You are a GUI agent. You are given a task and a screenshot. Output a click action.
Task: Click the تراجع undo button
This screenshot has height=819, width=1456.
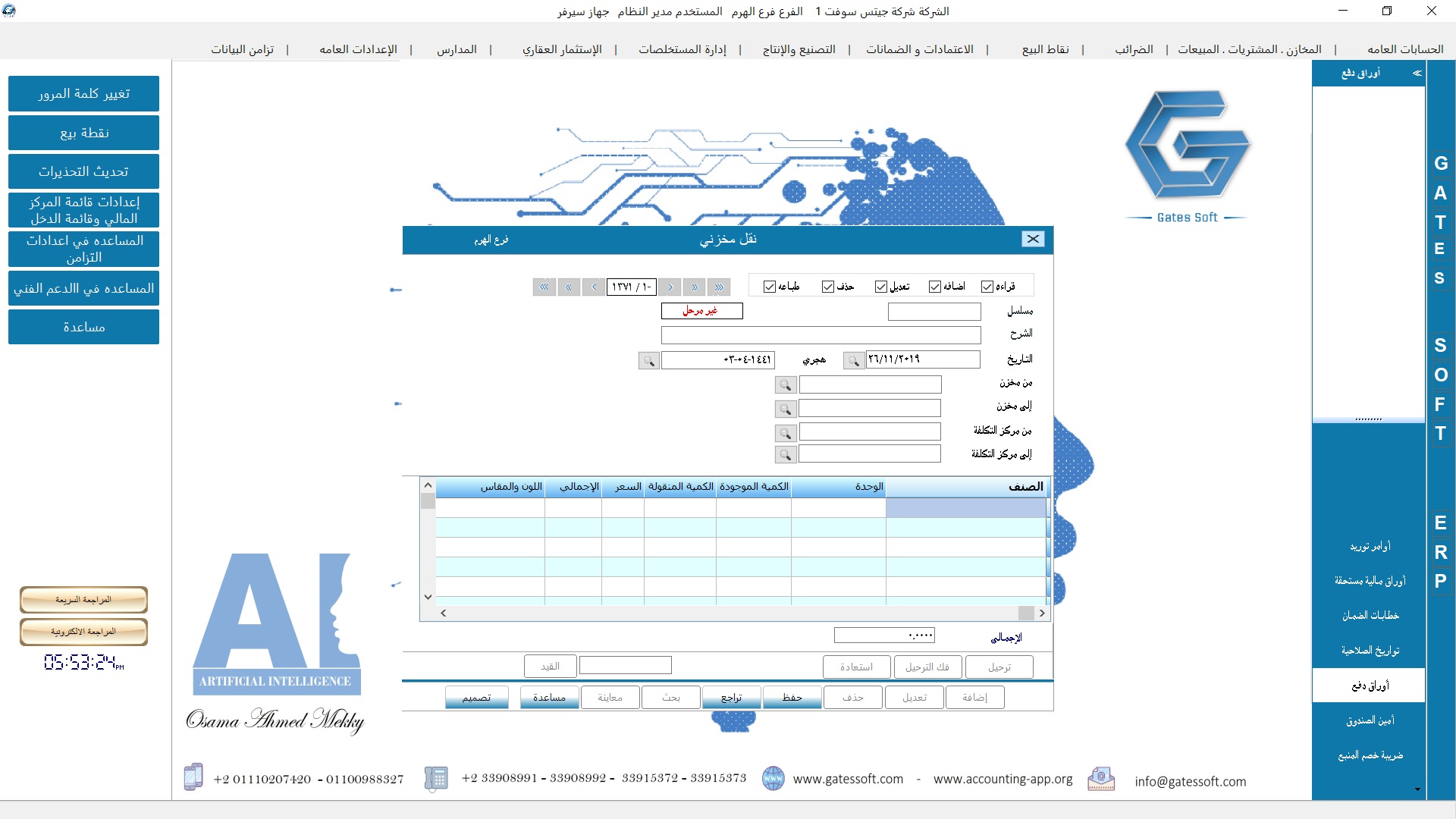732,698
